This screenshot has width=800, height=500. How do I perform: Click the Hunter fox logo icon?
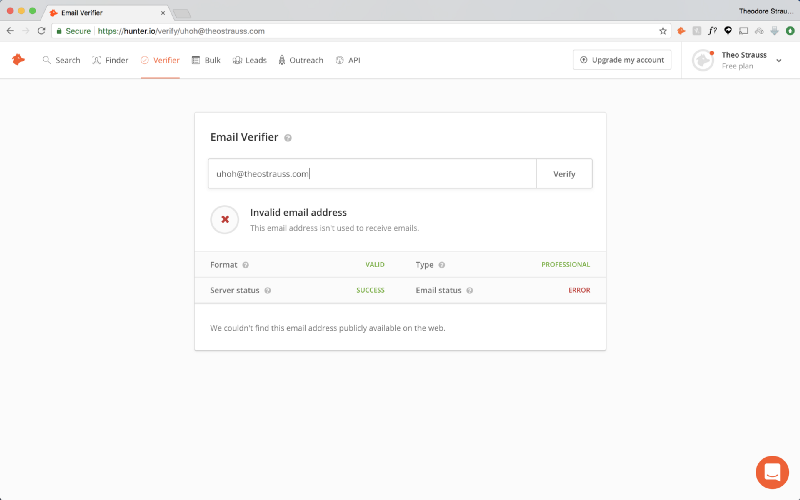coord(18,60)
